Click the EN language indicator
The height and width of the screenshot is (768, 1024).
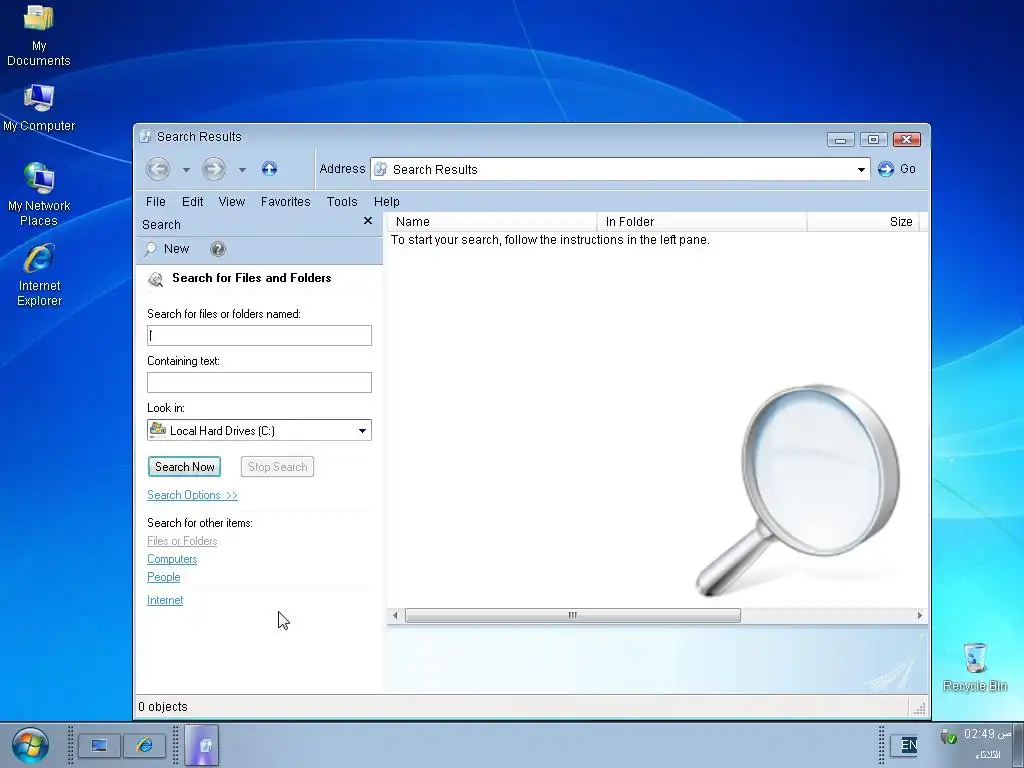(x=908, y=745)
